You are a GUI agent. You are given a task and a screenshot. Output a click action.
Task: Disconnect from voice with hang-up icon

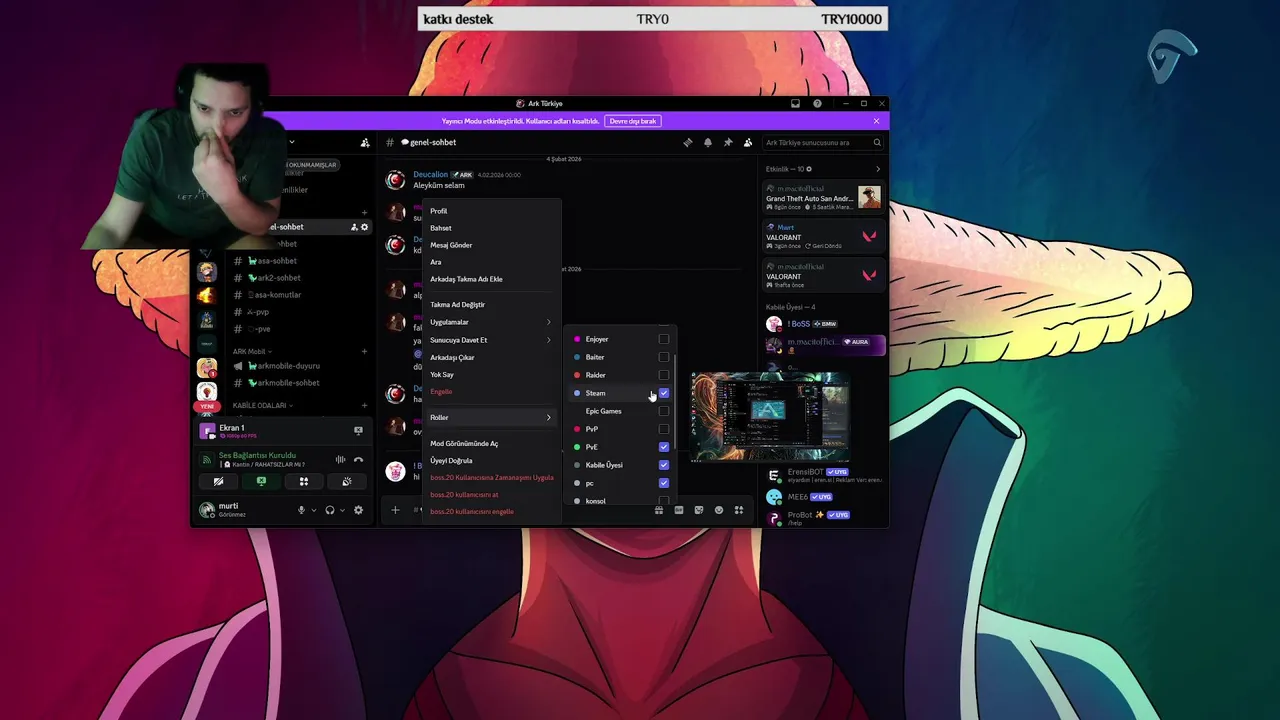pyautogui.click(x=358, y=460)
